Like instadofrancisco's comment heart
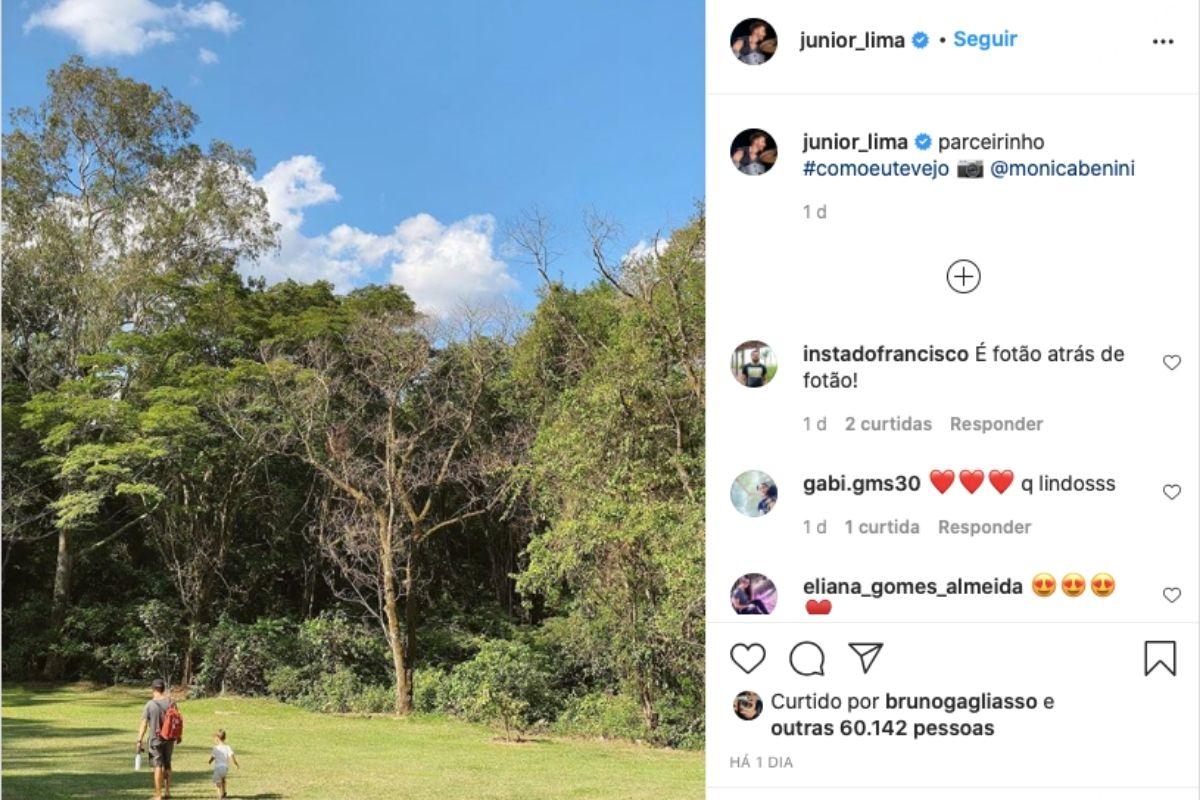Viewport: 1200px width, 800px height. pos(1172,363)
